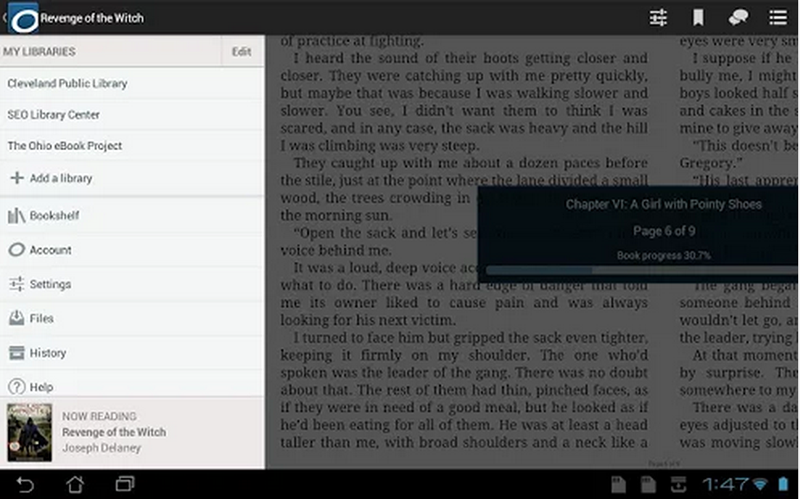Click the Files download tray icon

(16, 318)
